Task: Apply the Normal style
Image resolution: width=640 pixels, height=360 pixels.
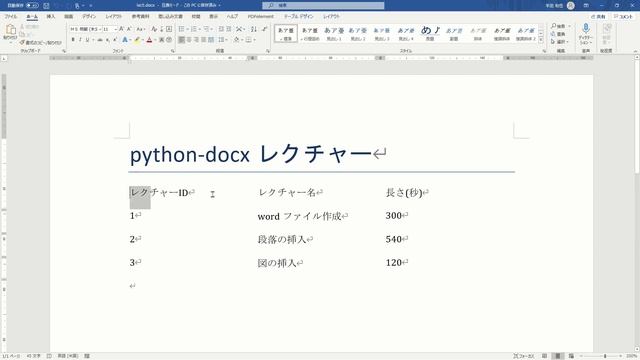Action: pos(286,33)
